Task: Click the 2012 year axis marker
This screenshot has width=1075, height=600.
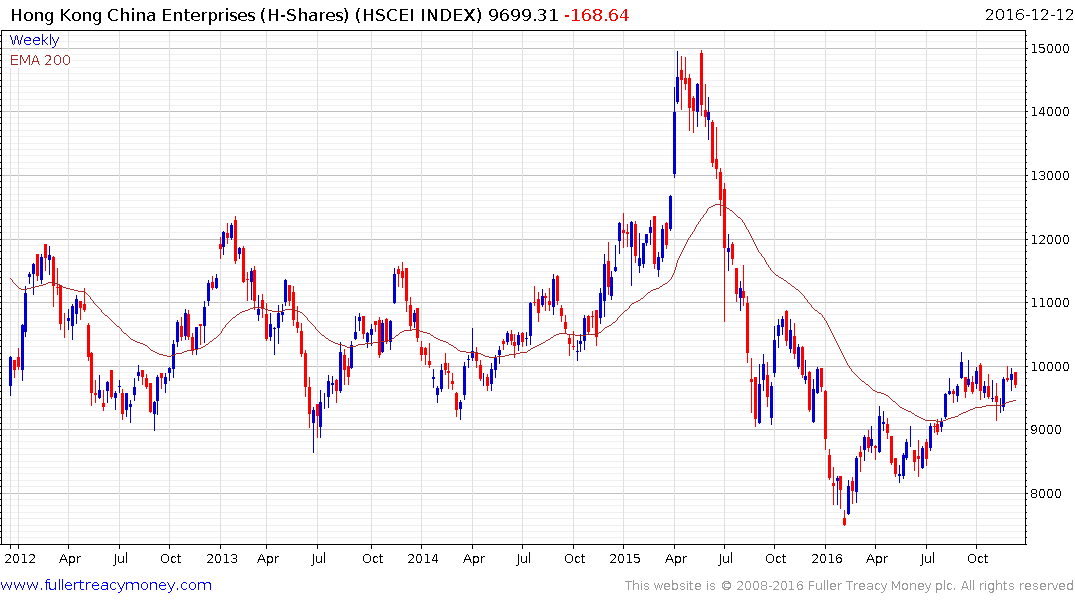Action: click(20, 559)
